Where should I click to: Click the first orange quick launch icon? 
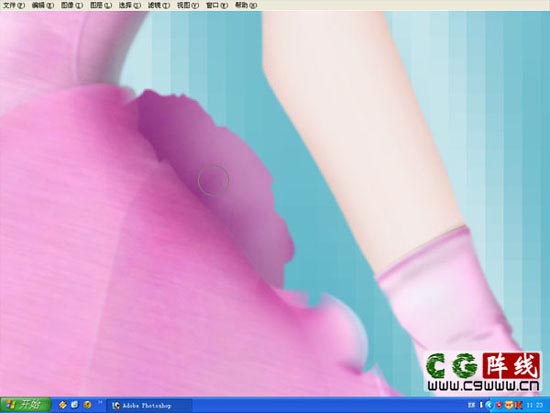click(63, 405)
